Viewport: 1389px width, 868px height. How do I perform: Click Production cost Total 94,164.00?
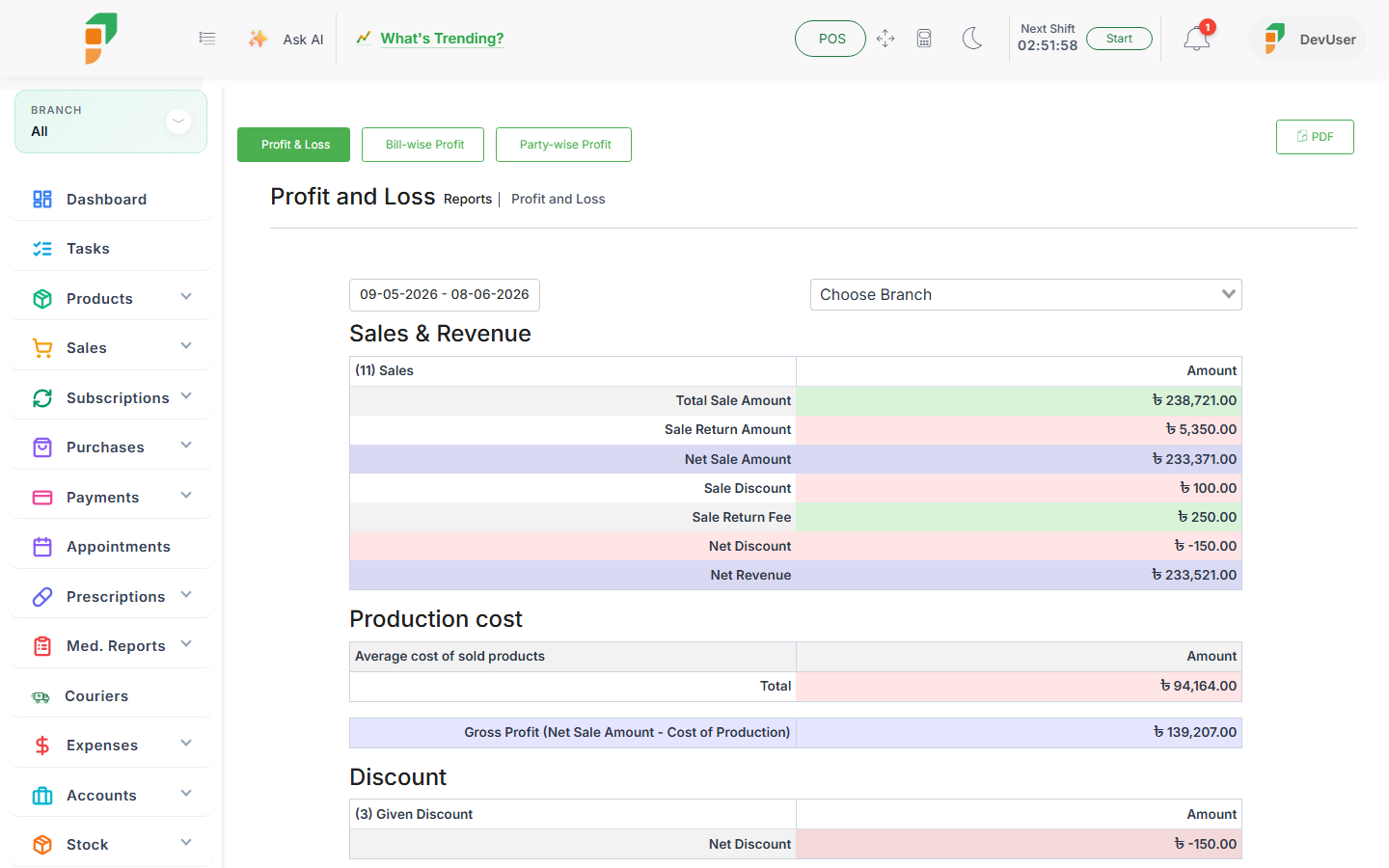coord(1198,686)
